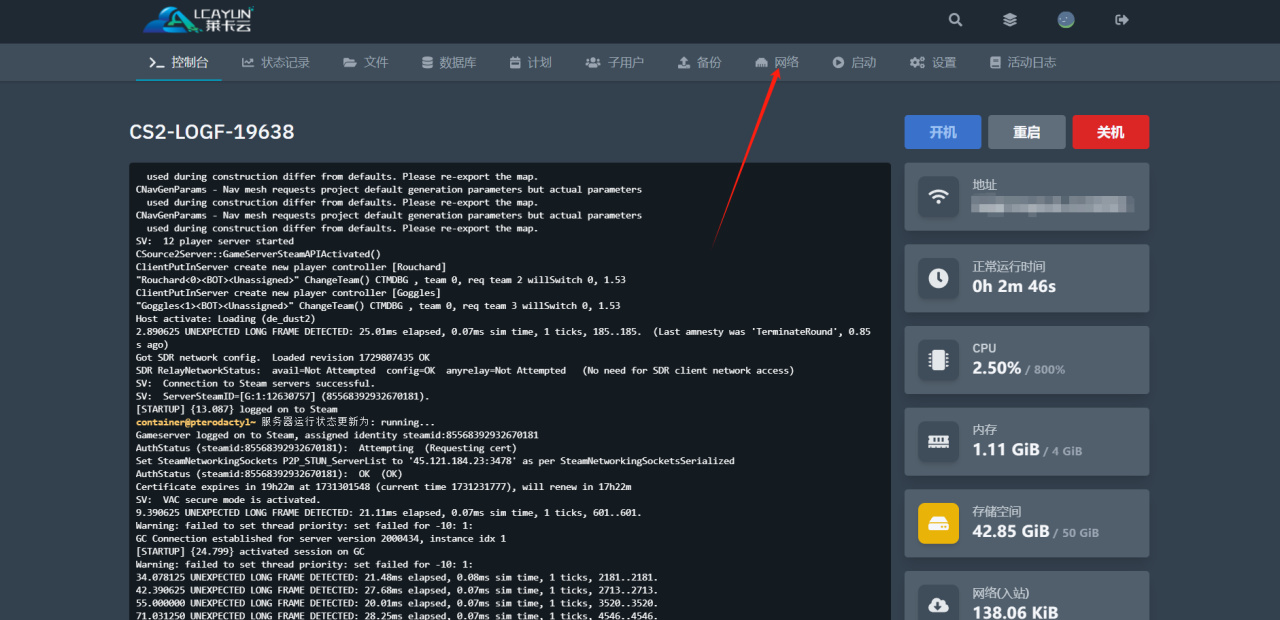1280x620 pixels.
Task: Open the 启动 startup tab
Action: pos(854,62)
